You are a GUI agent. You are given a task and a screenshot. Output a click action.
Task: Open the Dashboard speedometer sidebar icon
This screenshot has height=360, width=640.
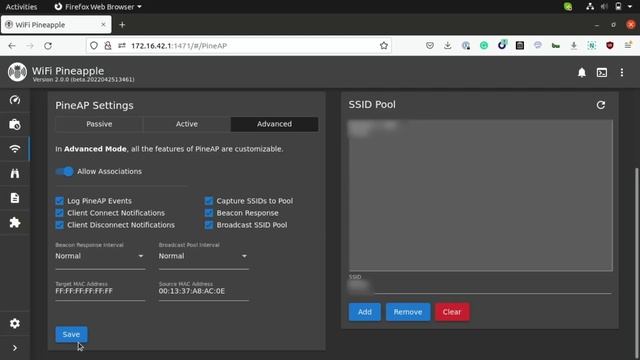(x=15, y=100)
